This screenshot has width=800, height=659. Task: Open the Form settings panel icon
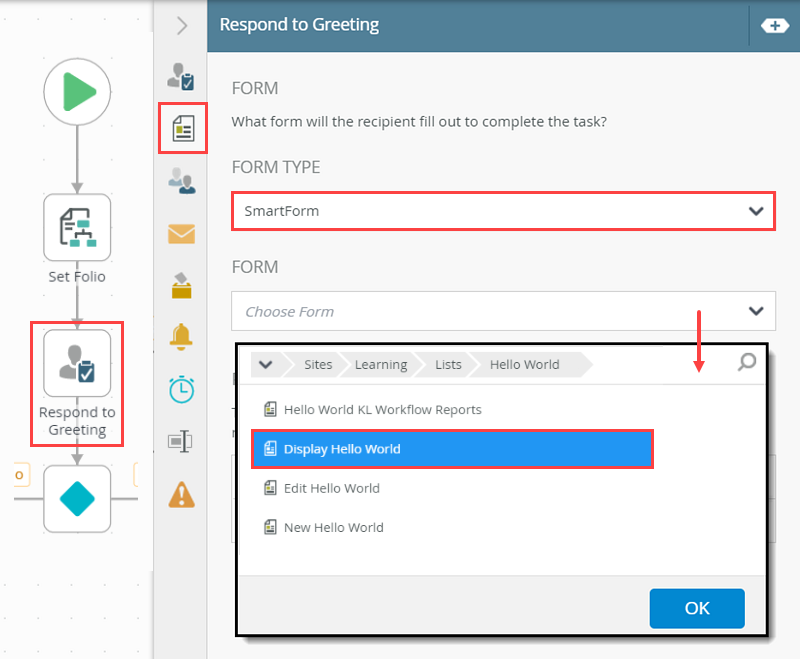pos(182,128)
